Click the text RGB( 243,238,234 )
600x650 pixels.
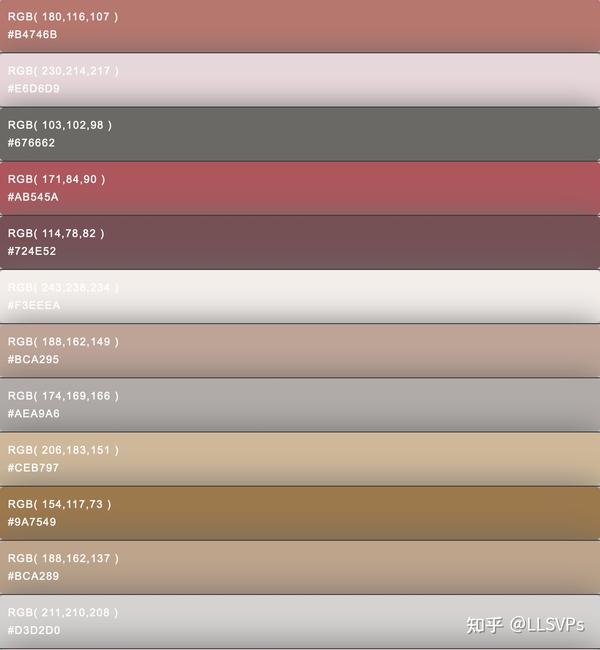coord(63,287)
